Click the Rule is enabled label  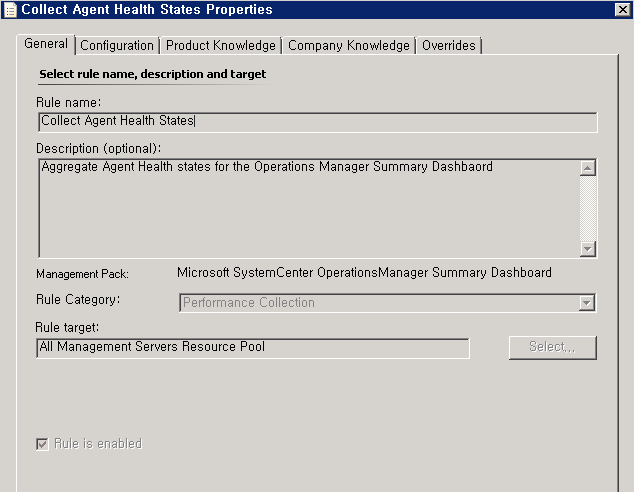(x=98, y=443)
